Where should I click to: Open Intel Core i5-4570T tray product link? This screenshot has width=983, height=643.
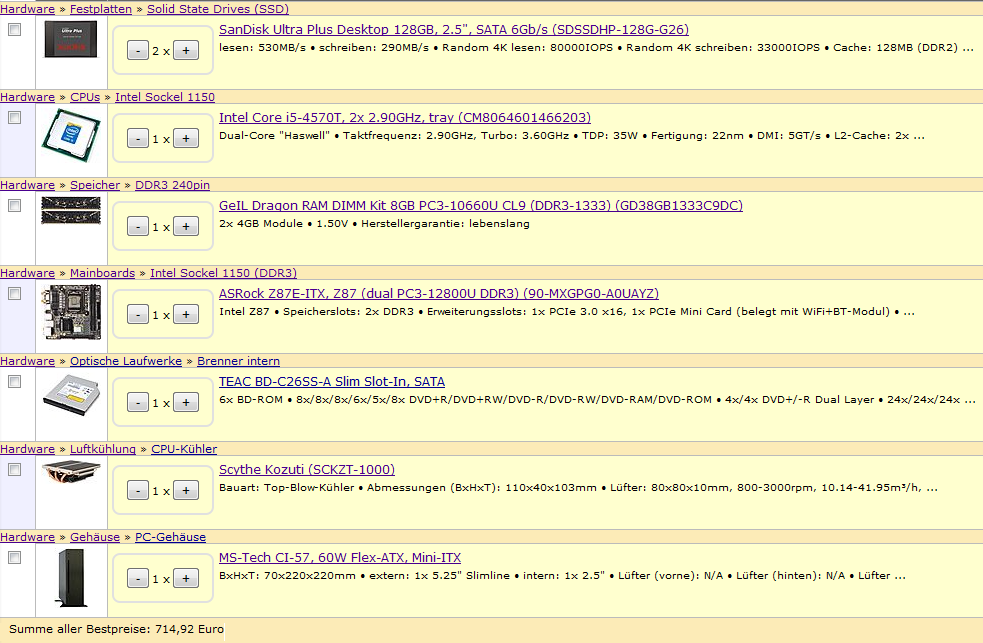tap(405, 118)
